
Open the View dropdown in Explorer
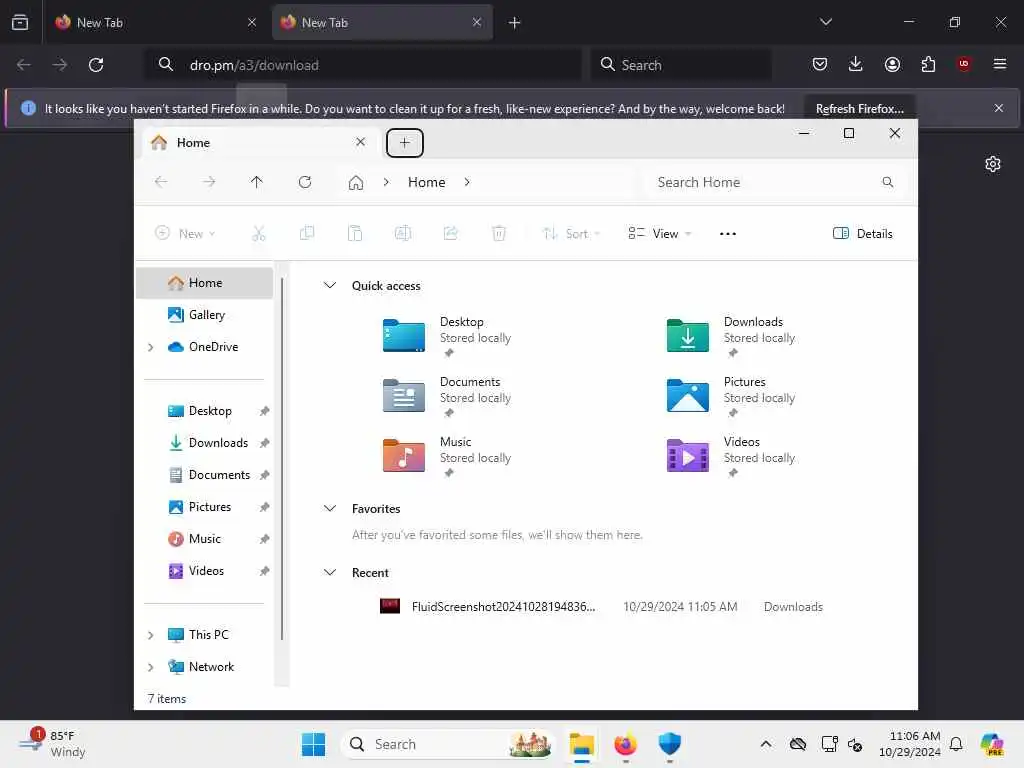click(659, 233)
